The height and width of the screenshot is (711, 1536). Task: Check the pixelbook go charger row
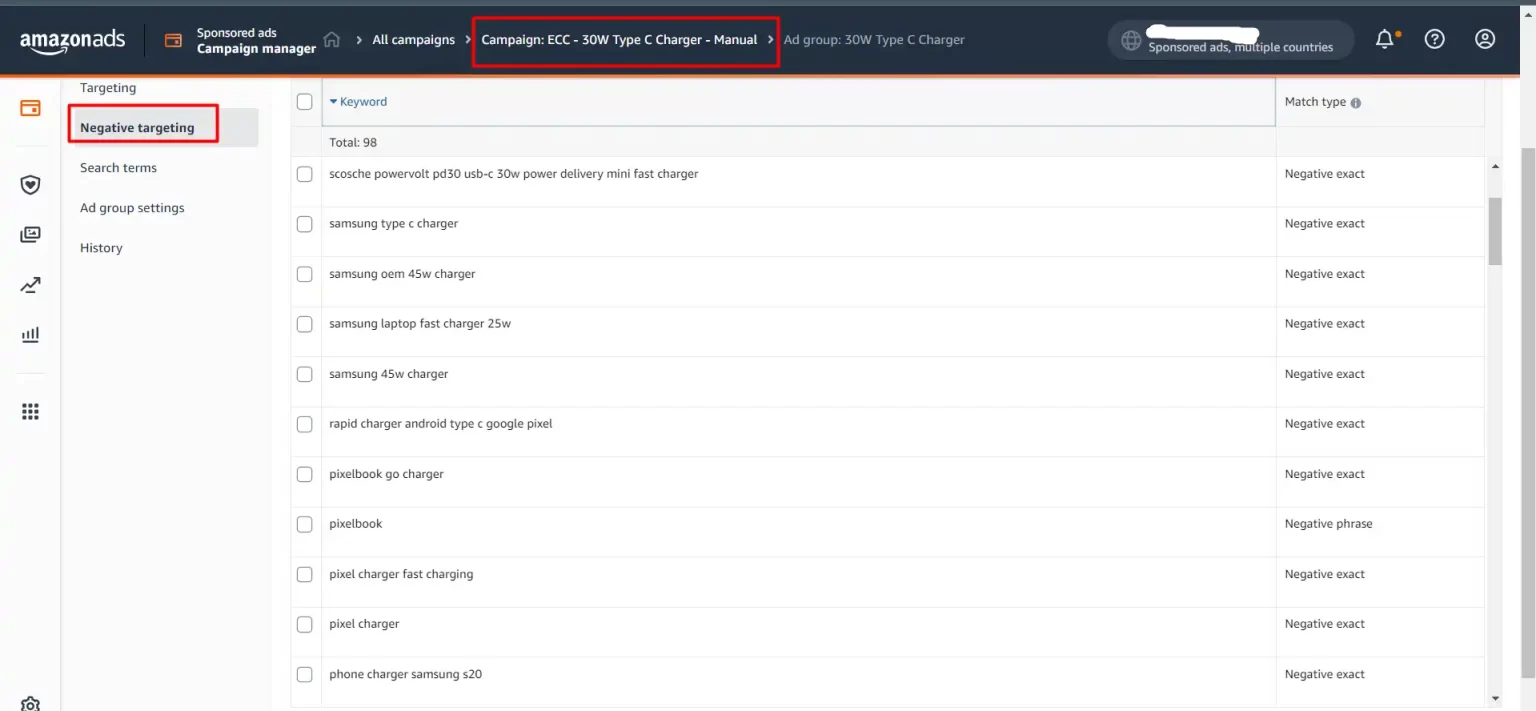pos(305,474)
